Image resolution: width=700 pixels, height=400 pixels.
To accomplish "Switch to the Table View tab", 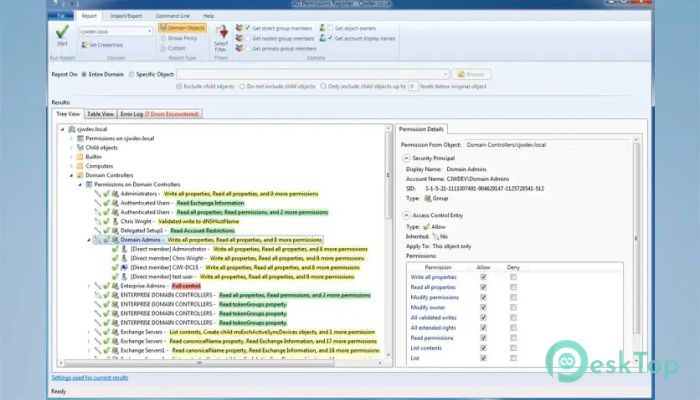I will click(x=100, y=114).
